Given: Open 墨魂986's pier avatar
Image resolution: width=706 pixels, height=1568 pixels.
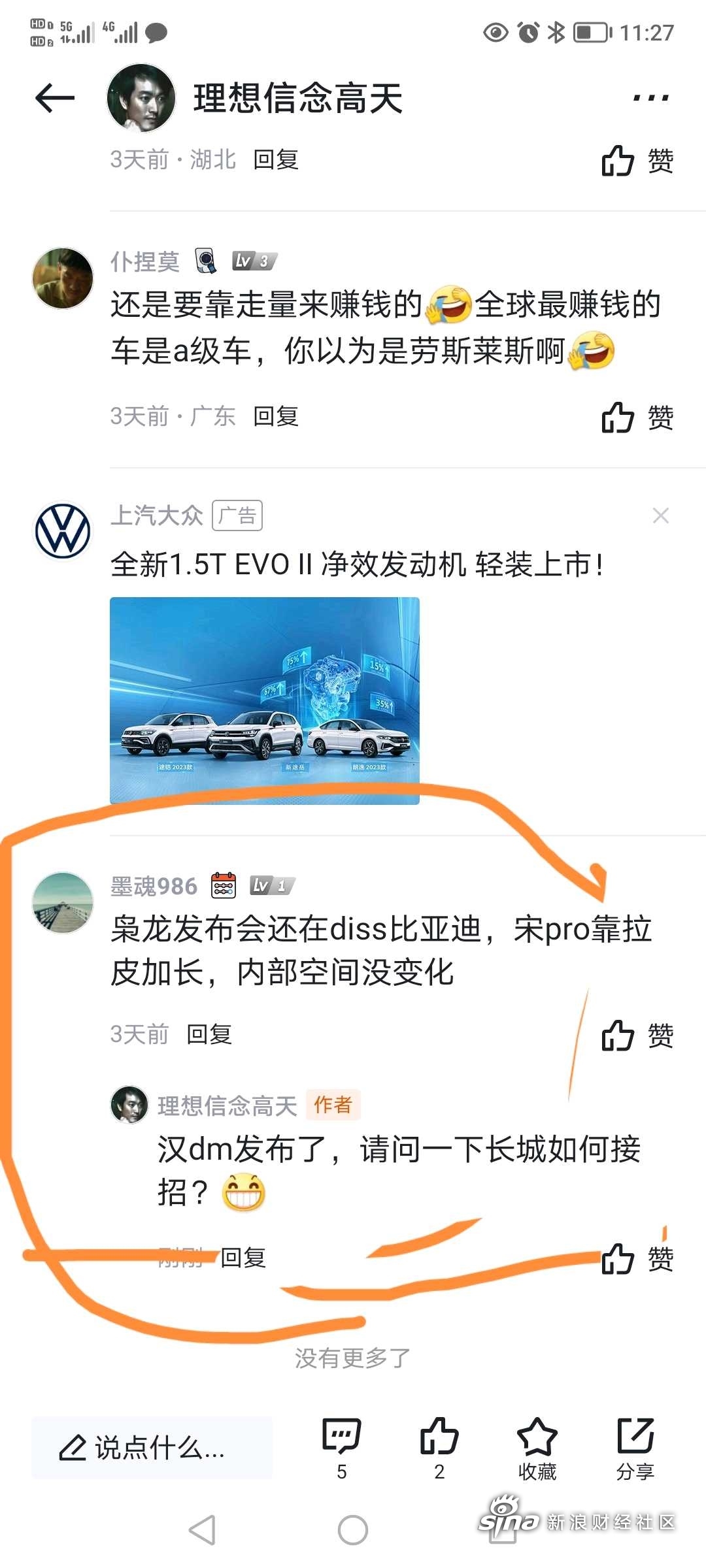Looking at the screenshot, I should [63, 902].
